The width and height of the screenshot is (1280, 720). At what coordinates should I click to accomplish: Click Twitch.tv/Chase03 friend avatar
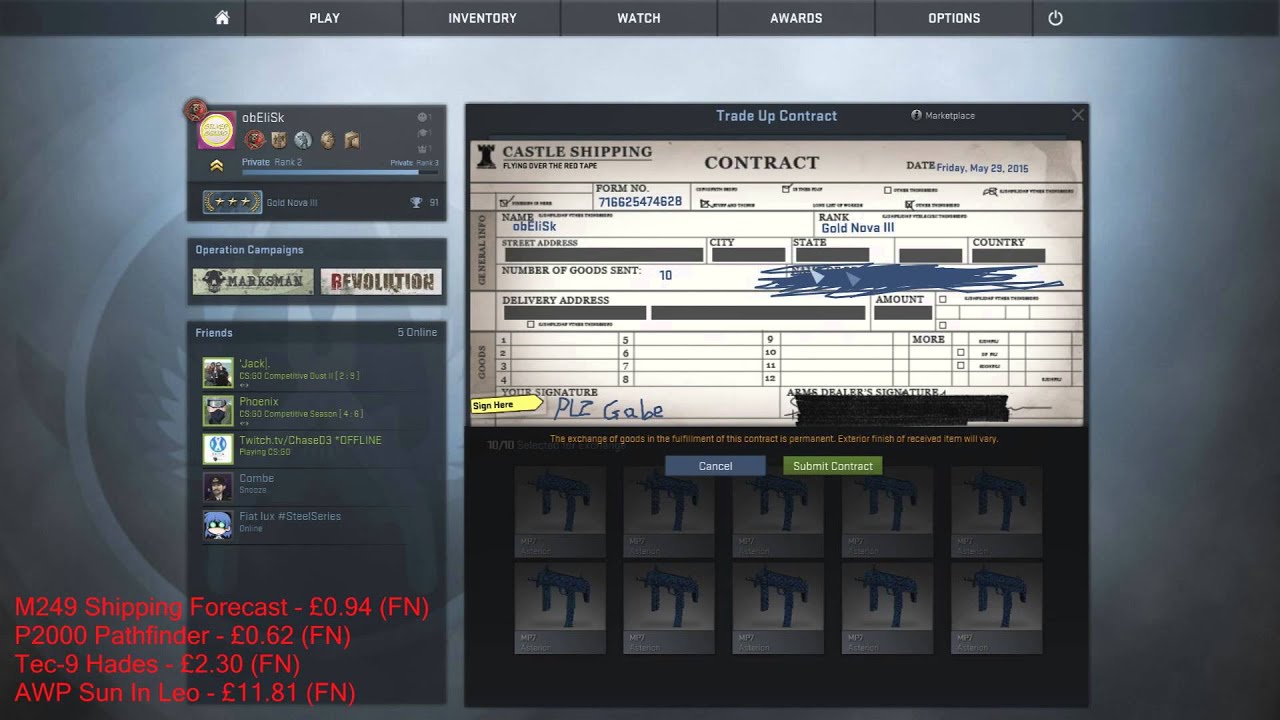tap(218, 449)
